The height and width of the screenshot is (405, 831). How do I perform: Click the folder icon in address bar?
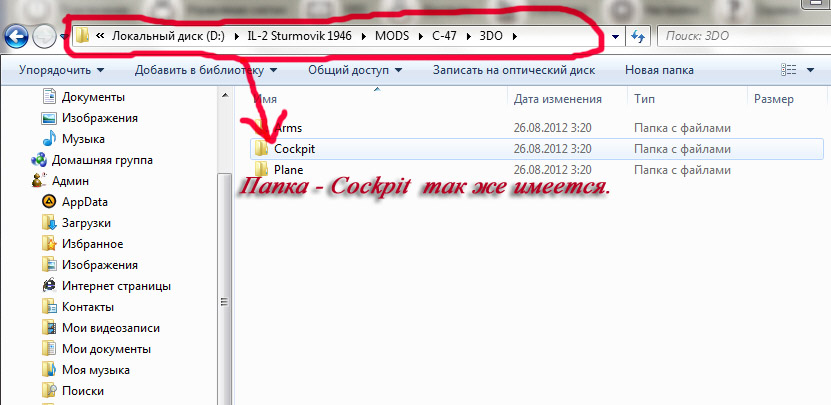(x=82, y=36)
